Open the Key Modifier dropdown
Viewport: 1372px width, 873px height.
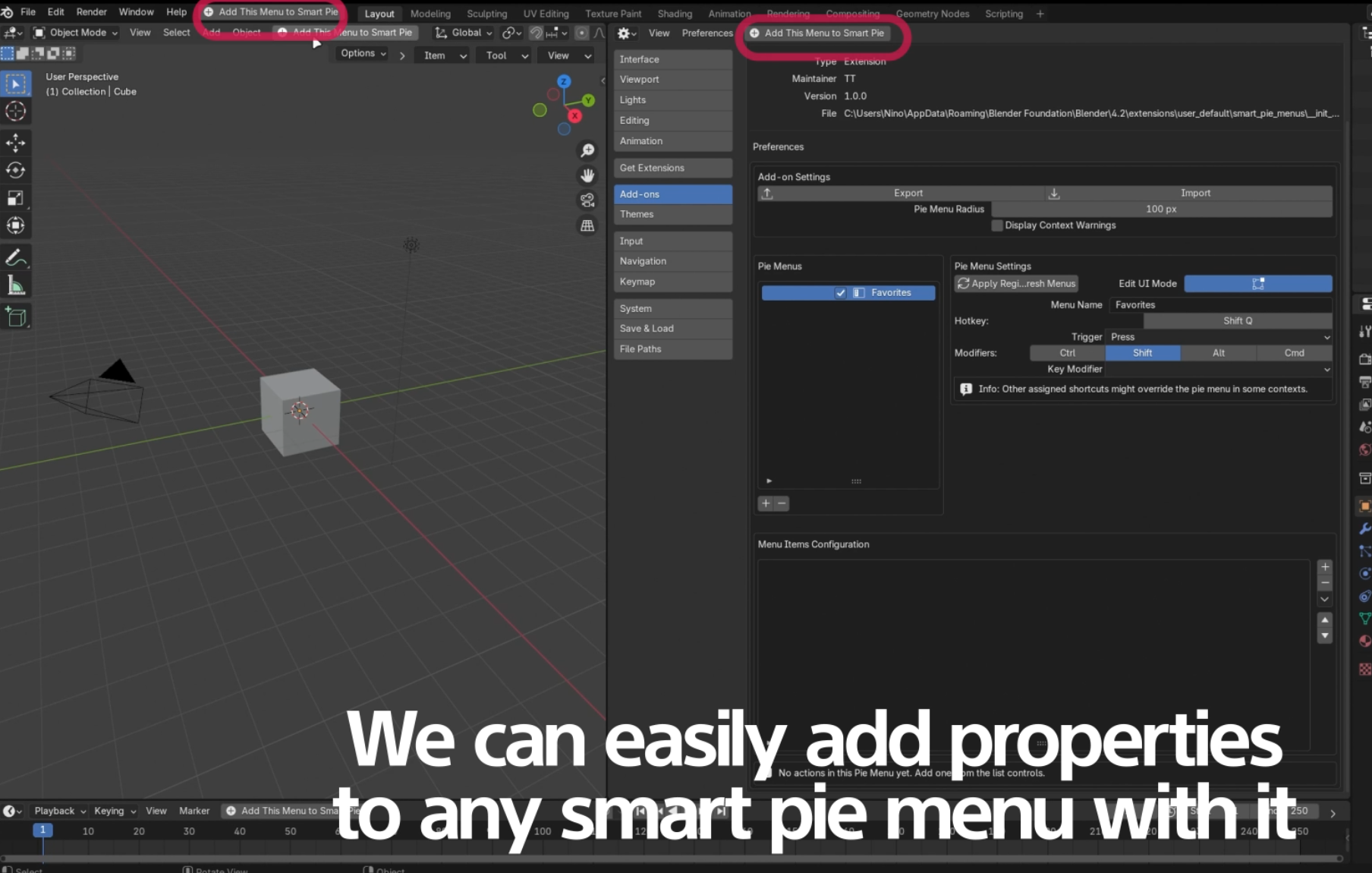pos(1219,370)
